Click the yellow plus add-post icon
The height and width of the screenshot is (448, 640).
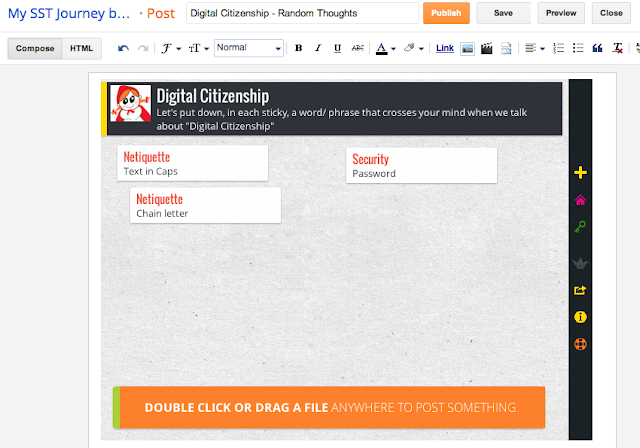tap(580, 173)
